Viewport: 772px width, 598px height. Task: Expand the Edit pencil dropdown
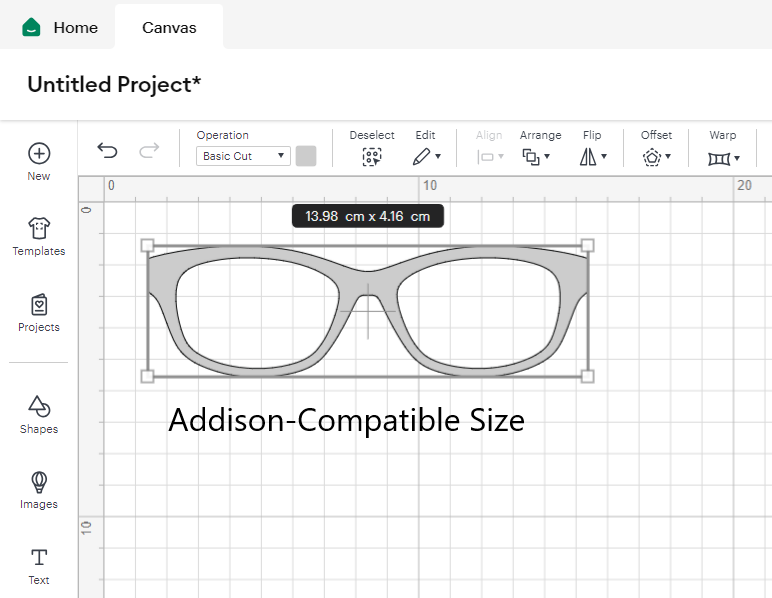pos(426,157)
